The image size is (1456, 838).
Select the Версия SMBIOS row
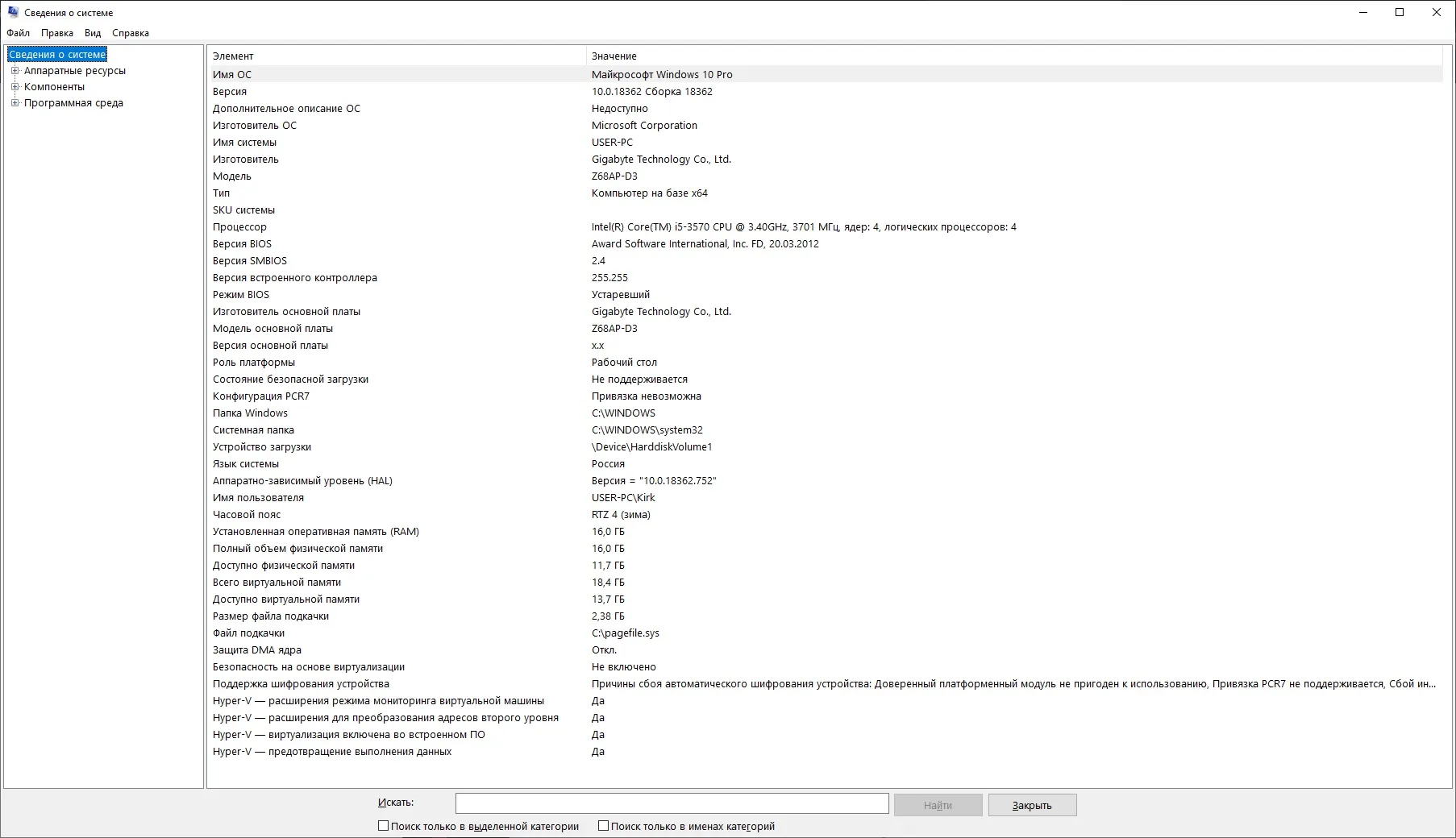[x=825, y=260]
